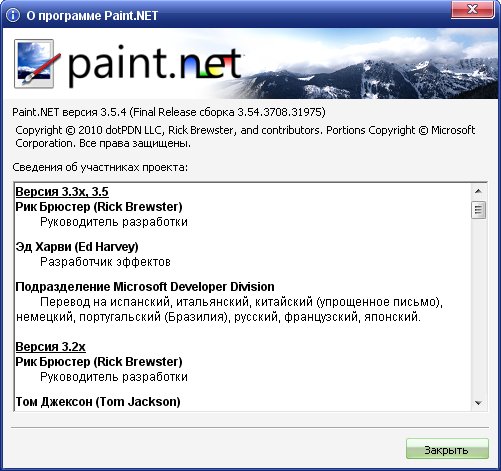Click 'Эд Харви (Ed Harvey)' name
This screenshot has width=501, height=471.
click(x=77, y=247)
